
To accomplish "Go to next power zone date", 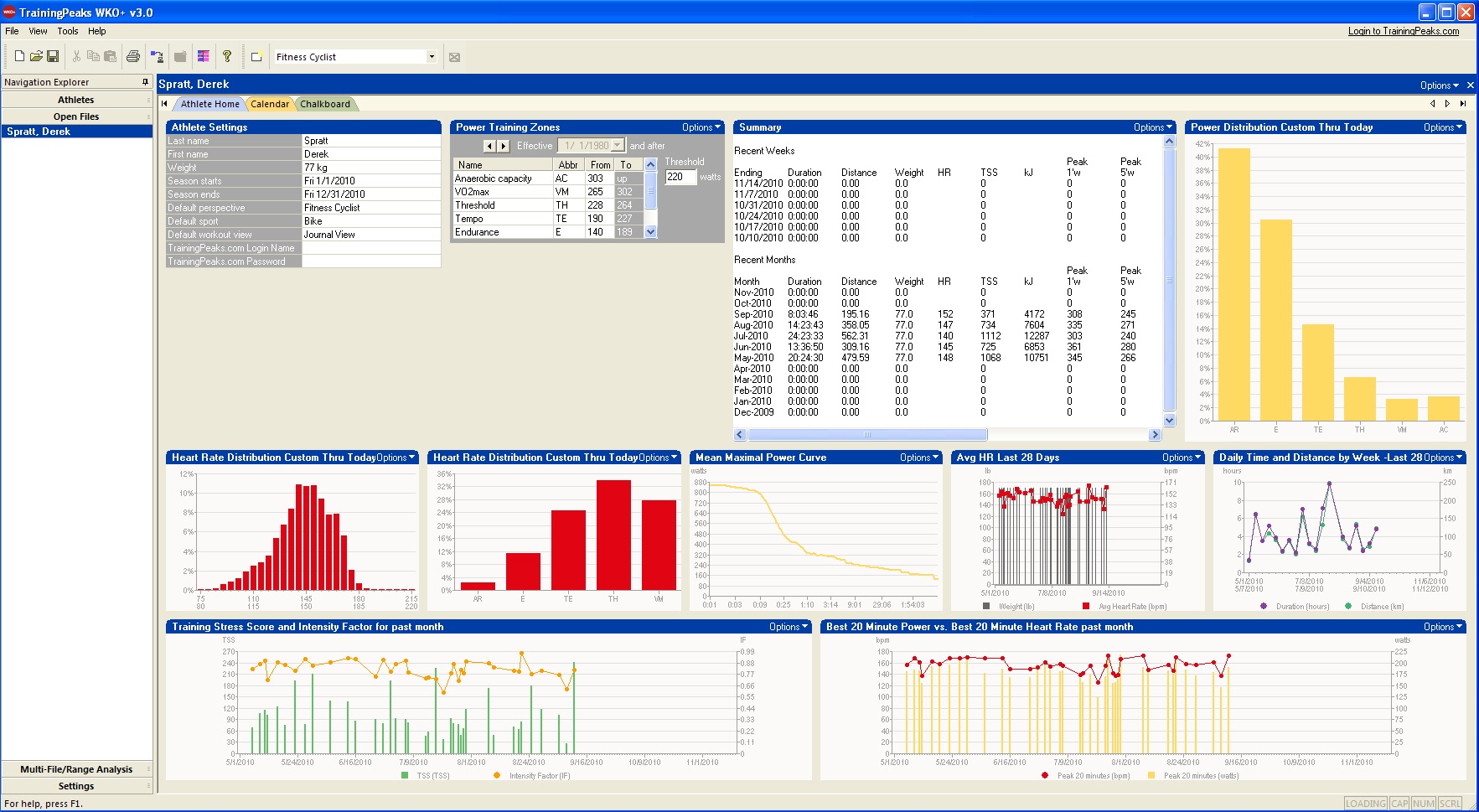I will (503, 146).
